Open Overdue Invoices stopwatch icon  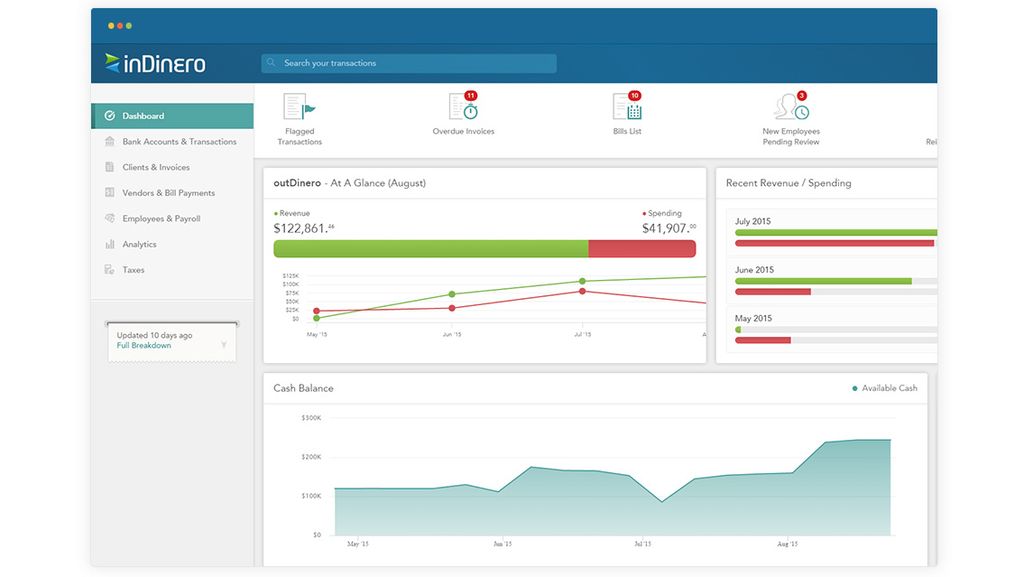(464, 106)
